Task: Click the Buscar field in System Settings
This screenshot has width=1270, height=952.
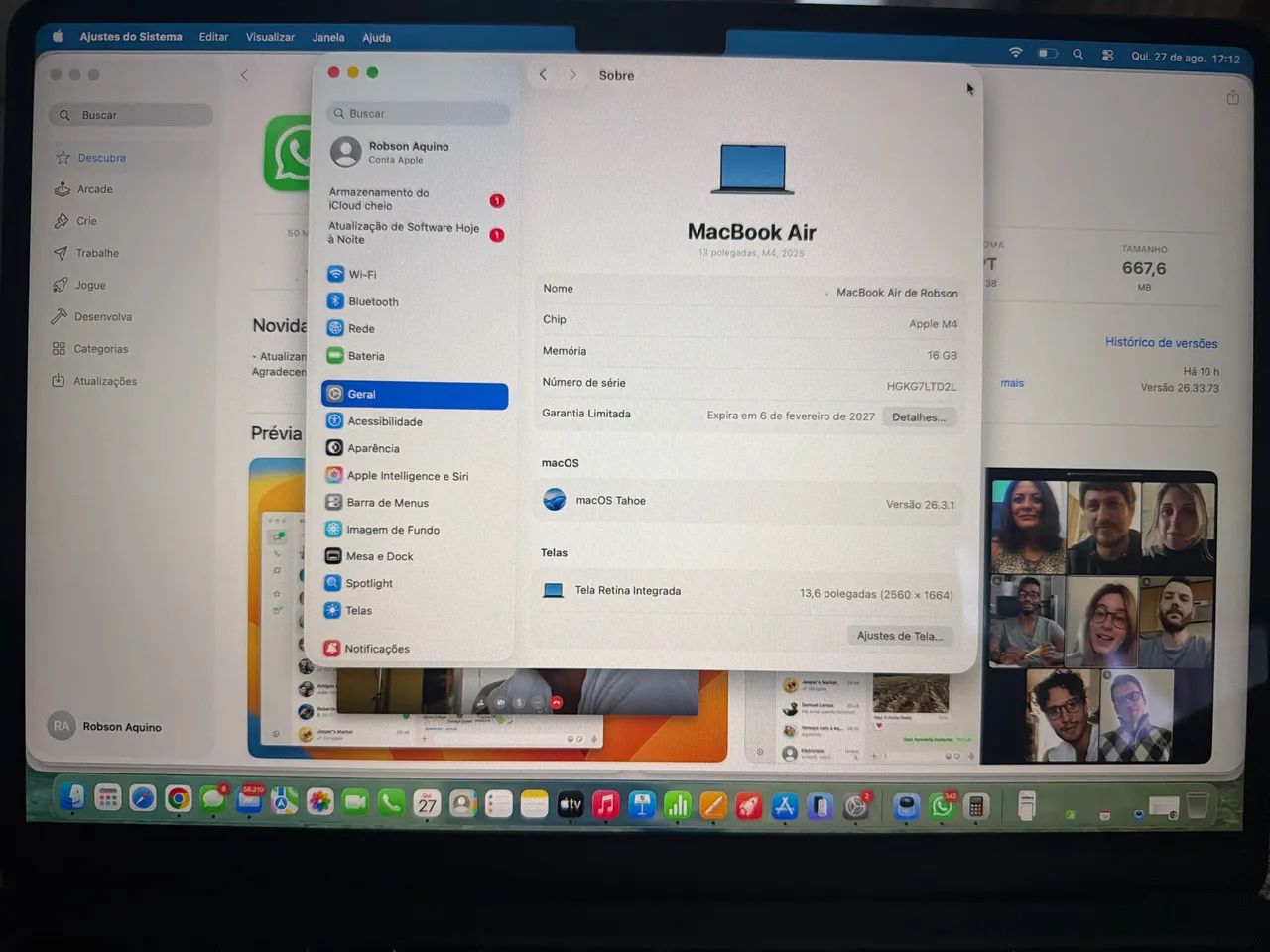Action: pos(418,113)
